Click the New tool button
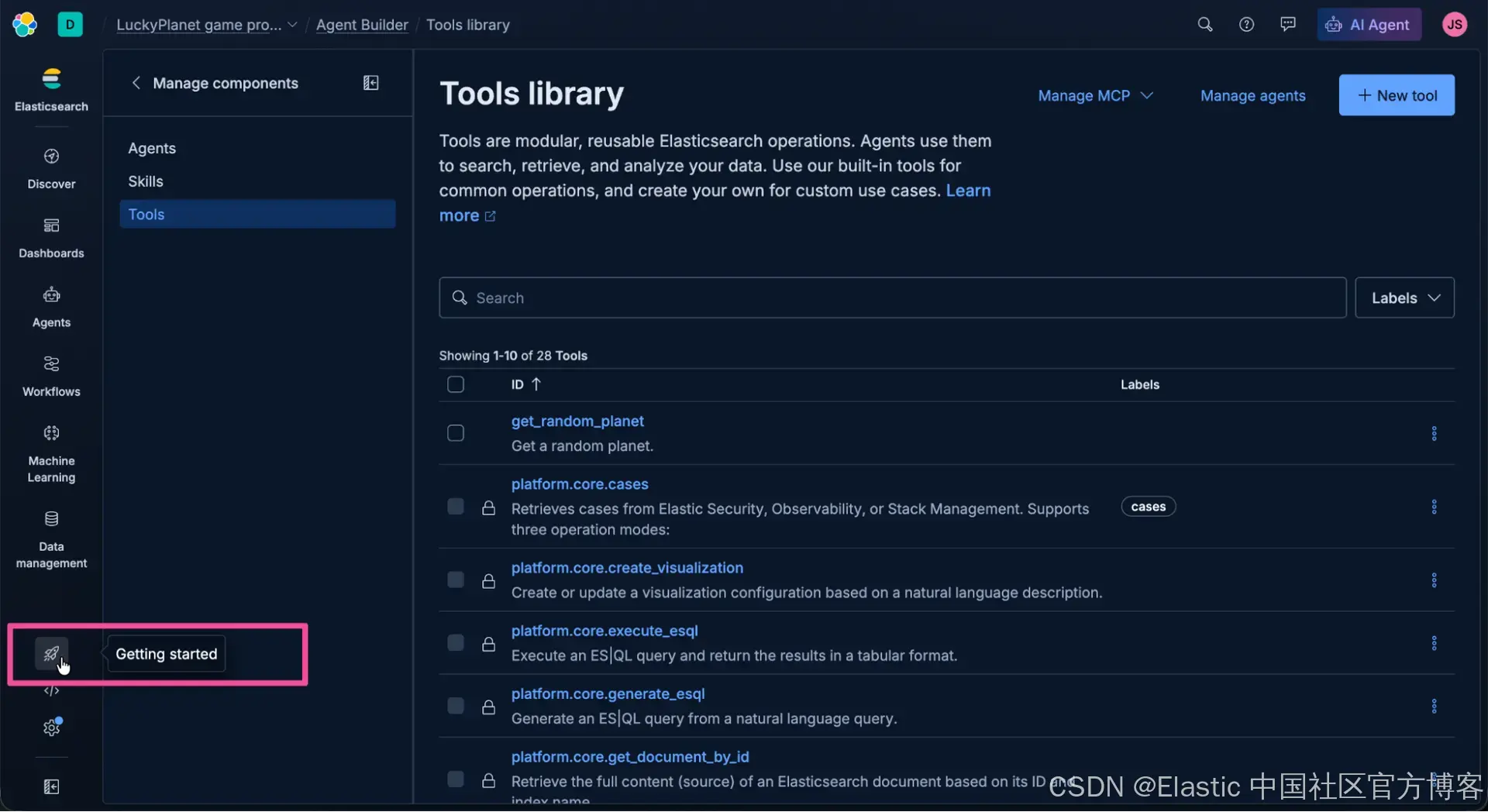The image size is (1488, 812). [x=1397, y=95]
